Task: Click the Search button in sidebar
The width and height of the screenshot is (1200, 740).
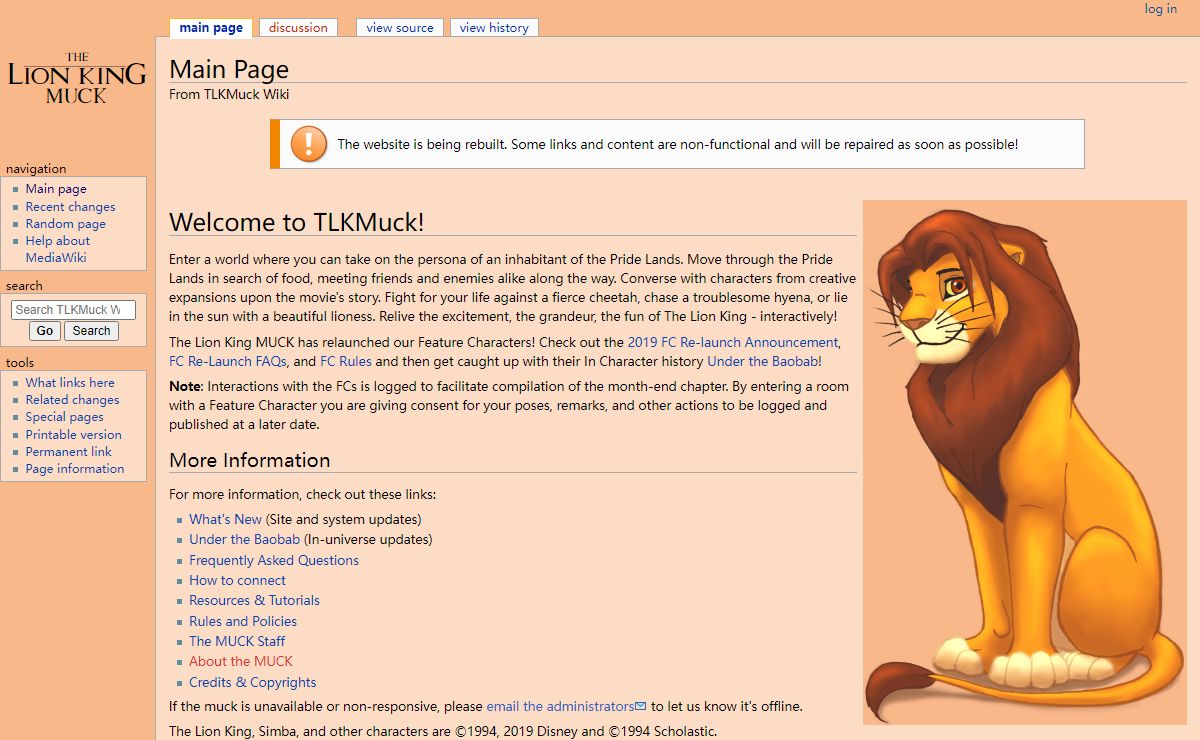Action: pyautogui.click(x=91, y=331)
